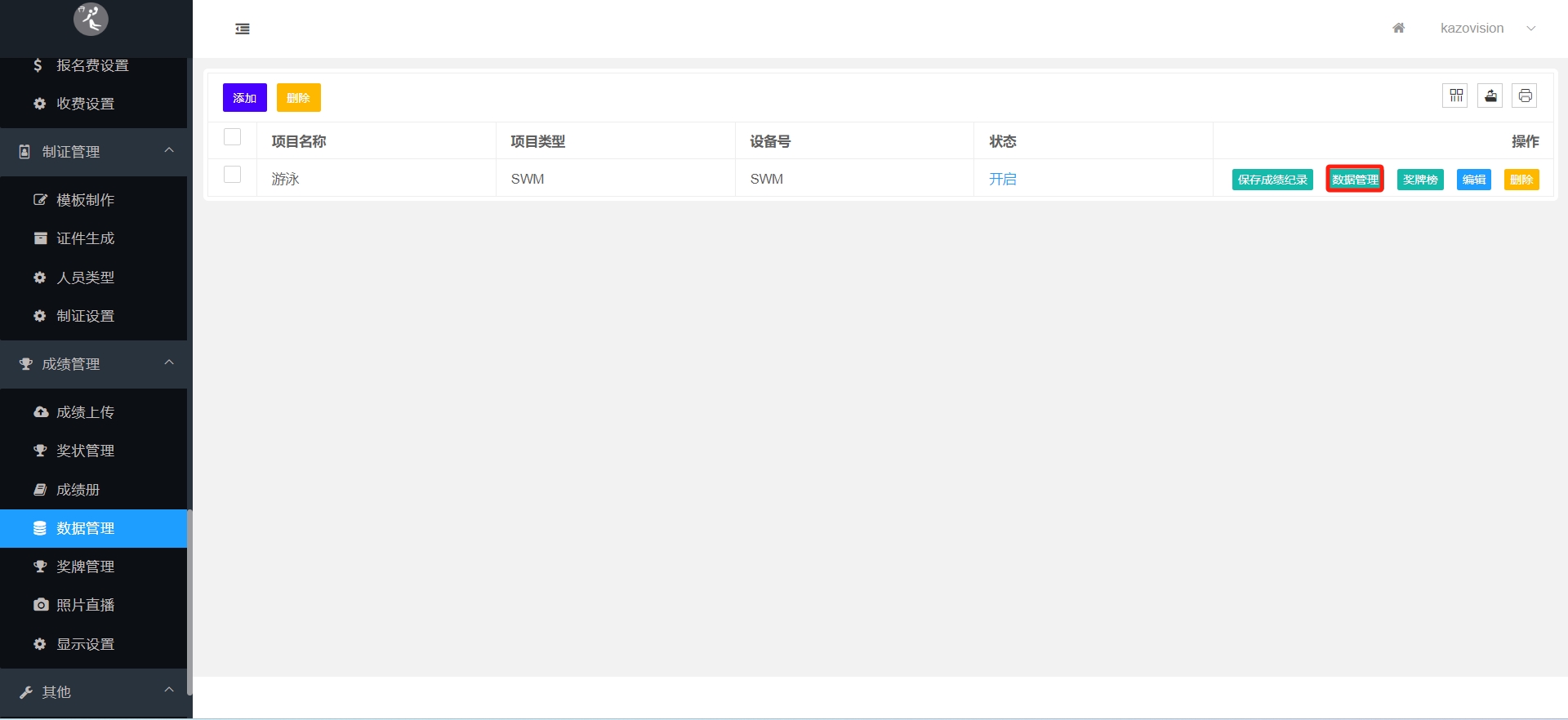Check the 游泳 row checkbox
The width and height of the screenshot is (1568, 720).
click(233, 175)
